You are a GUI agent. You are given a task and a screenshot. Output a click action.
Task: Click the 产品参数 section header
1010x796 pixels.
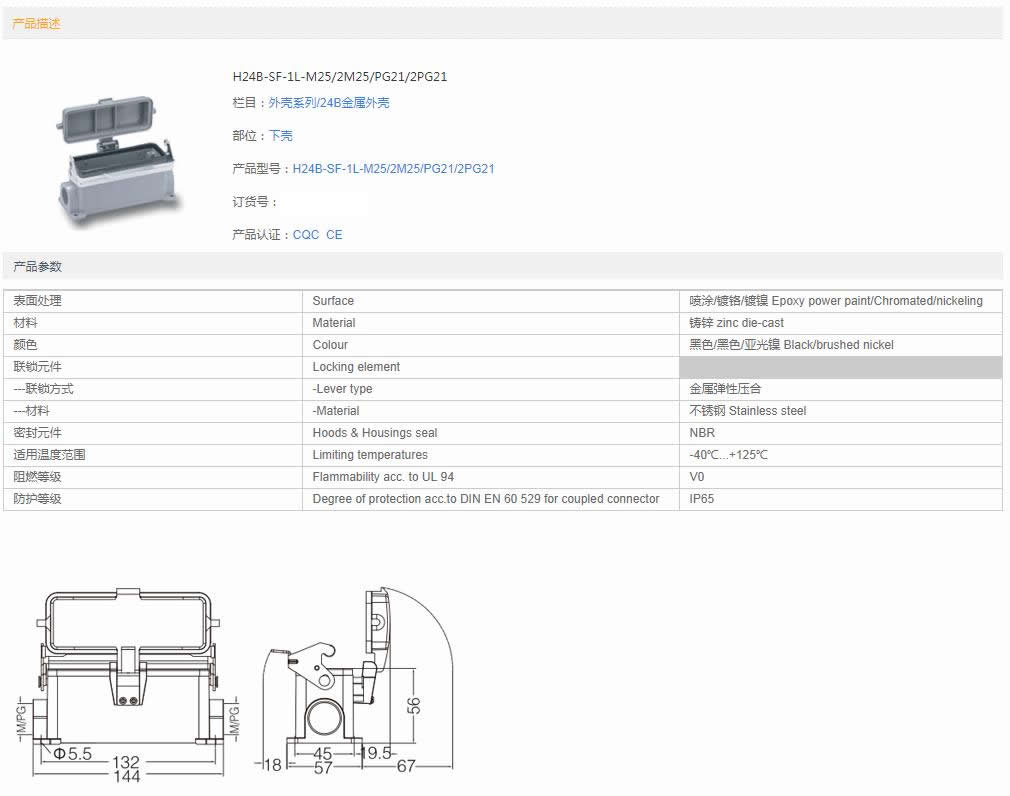pos(37,267)
